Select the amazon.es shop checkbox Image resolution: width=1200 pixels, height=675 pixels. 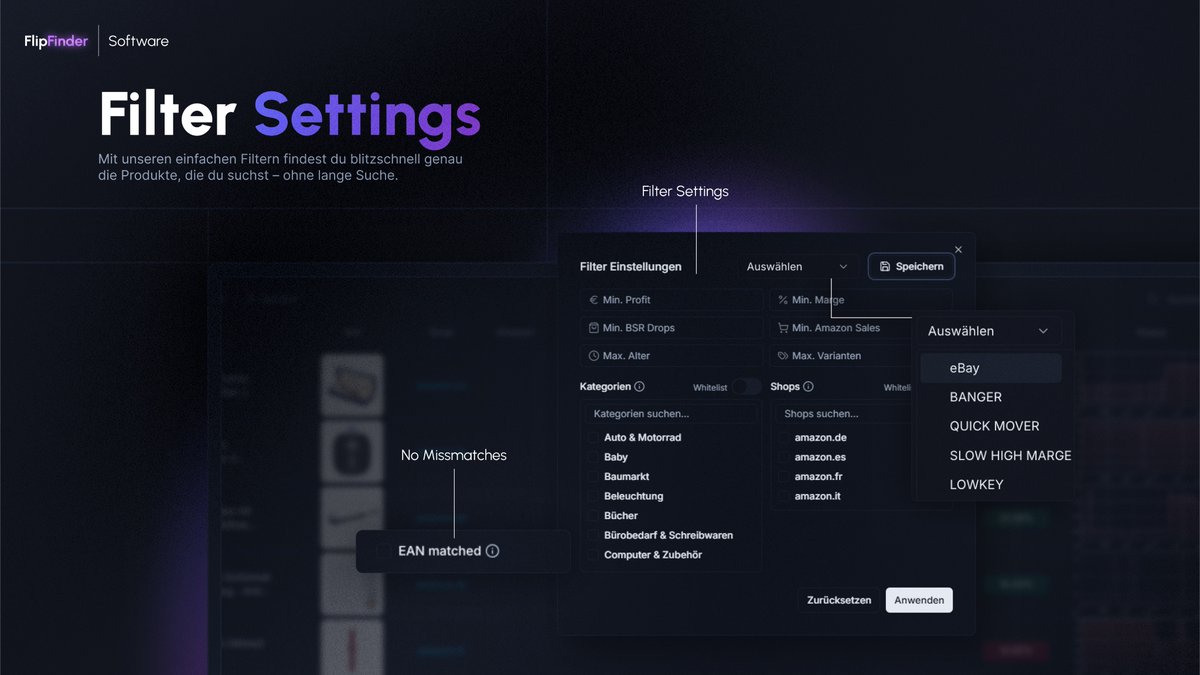(x=784, y=457)
